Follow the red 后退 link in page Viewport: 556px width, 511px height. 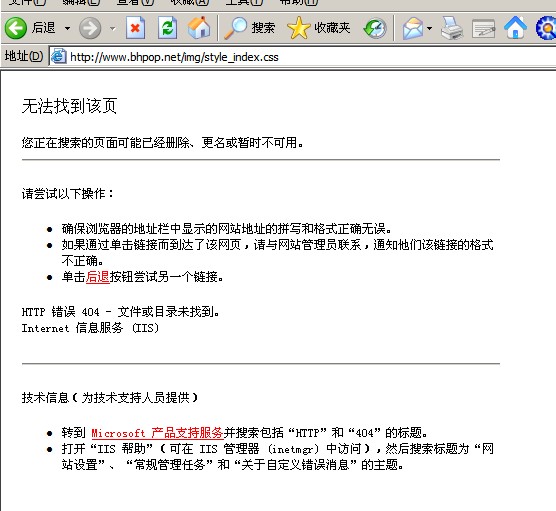coord(98,277)
